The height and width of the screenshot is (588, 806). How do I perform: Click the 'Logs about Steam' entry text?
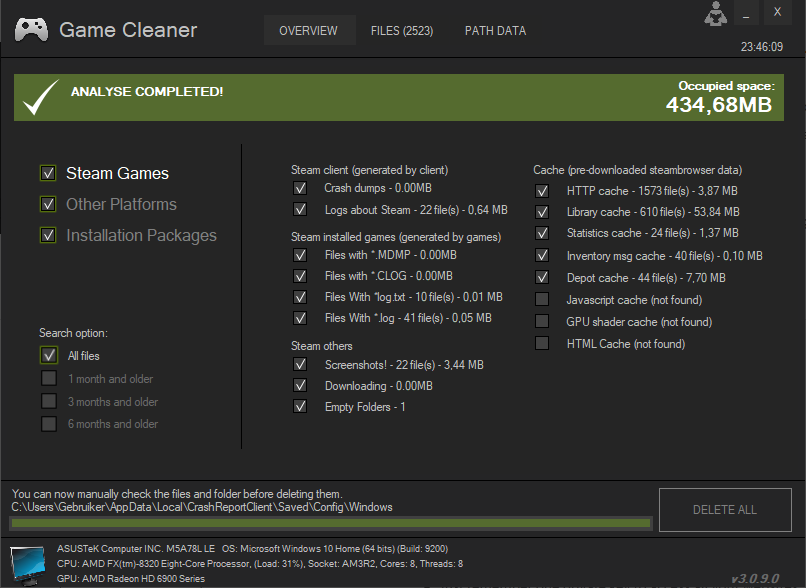point(416,210)
